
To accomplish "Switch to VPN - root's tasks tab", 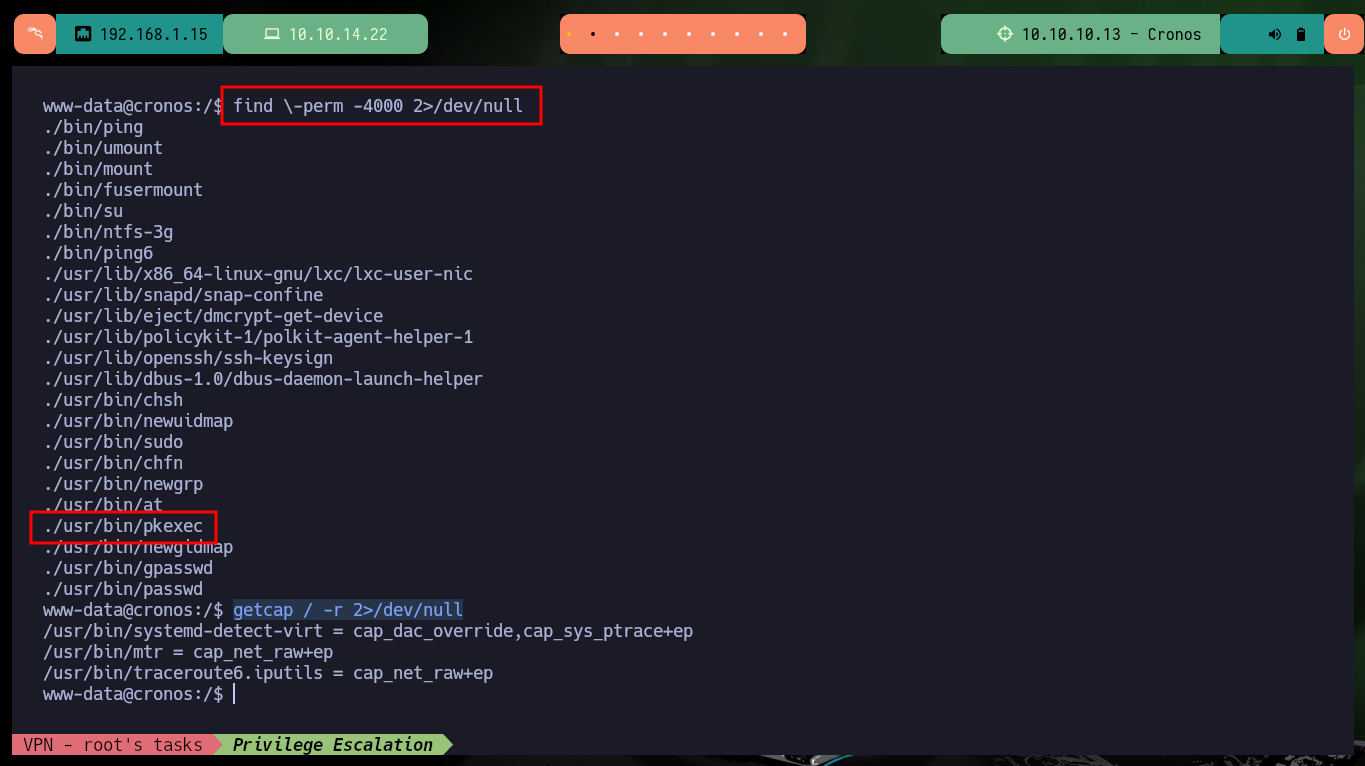I will pos(112,744).
